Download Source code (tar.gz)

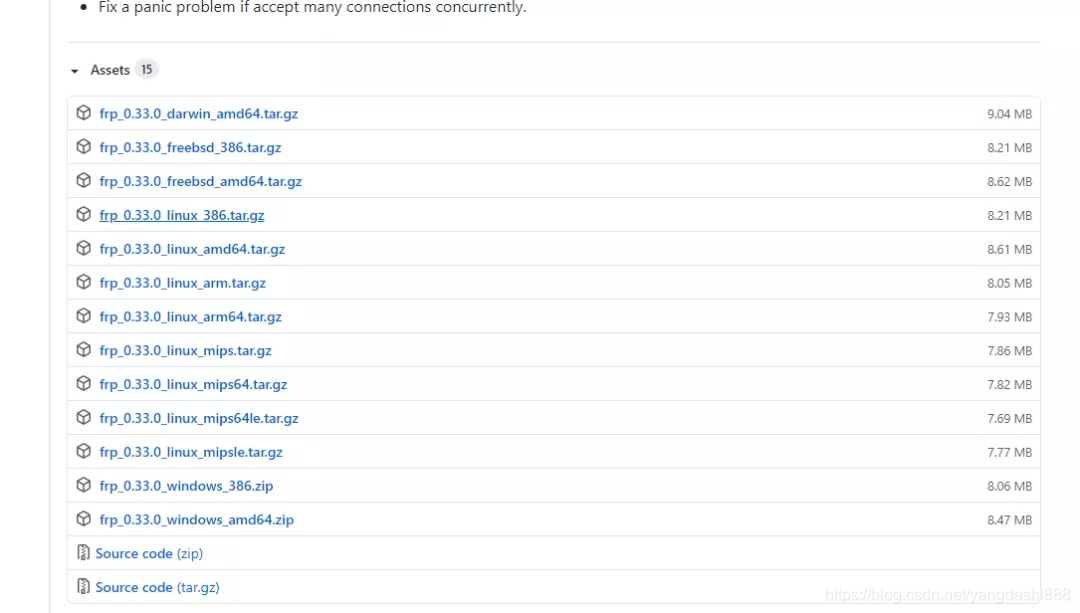158,587
